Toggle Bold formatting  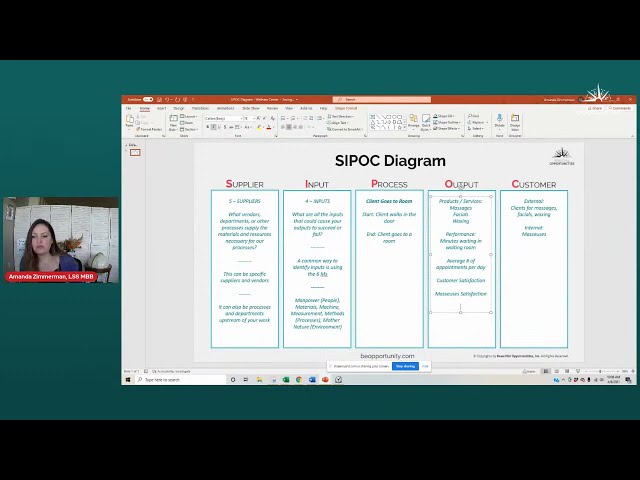(207, 127)
